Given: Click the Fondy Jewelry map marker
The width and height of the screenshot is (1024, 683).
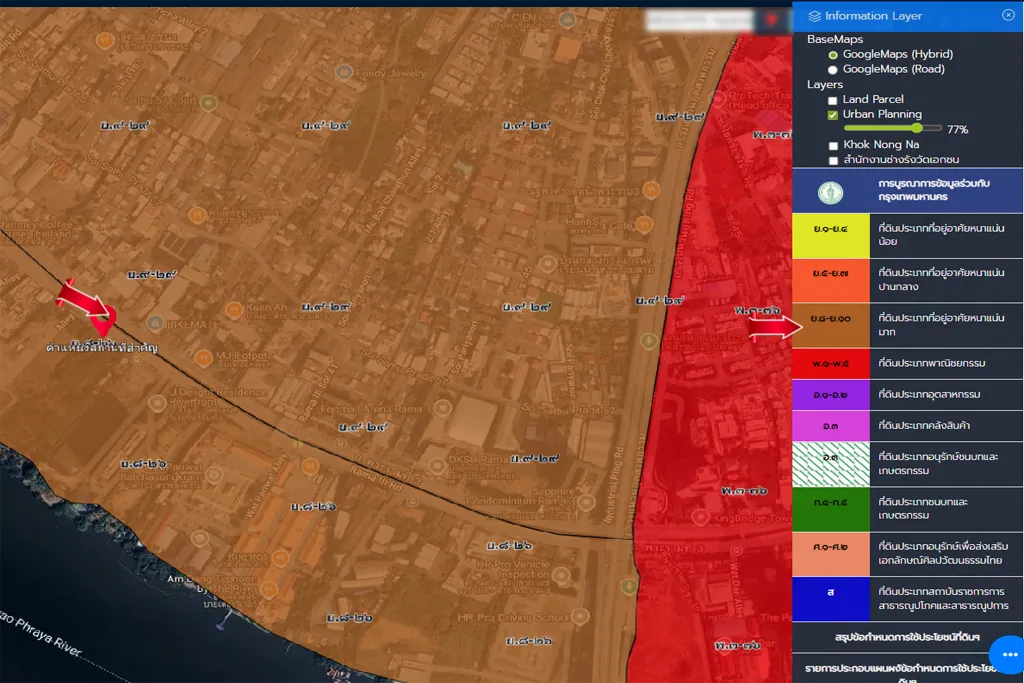Looking at the screenshot, I should pyautogui.click(x=344, y=72).
